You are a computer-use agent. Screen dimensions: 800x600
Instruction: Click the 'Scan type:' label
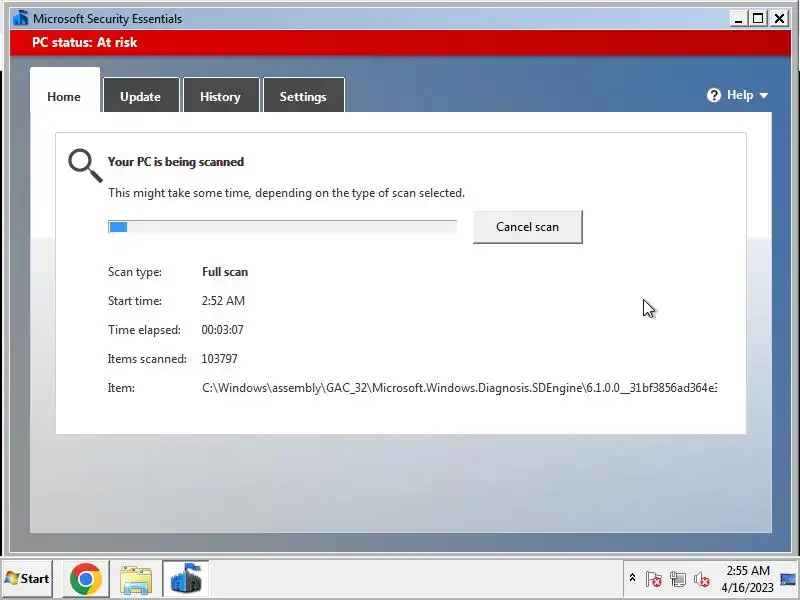[x=135, y=272]
